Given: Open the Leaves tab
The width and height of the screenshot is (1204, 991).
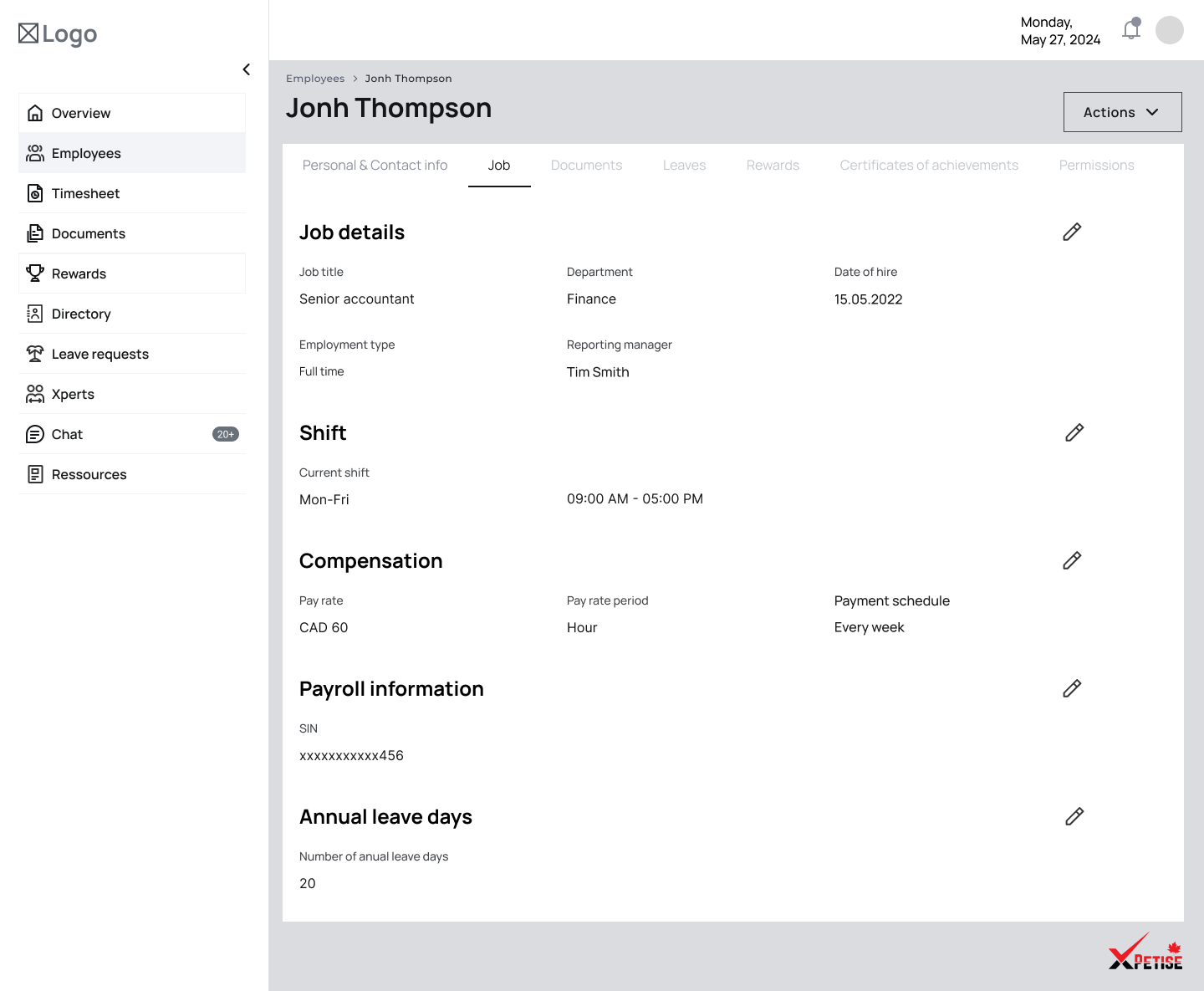Looking at the screenshot, I should (684, 165).
